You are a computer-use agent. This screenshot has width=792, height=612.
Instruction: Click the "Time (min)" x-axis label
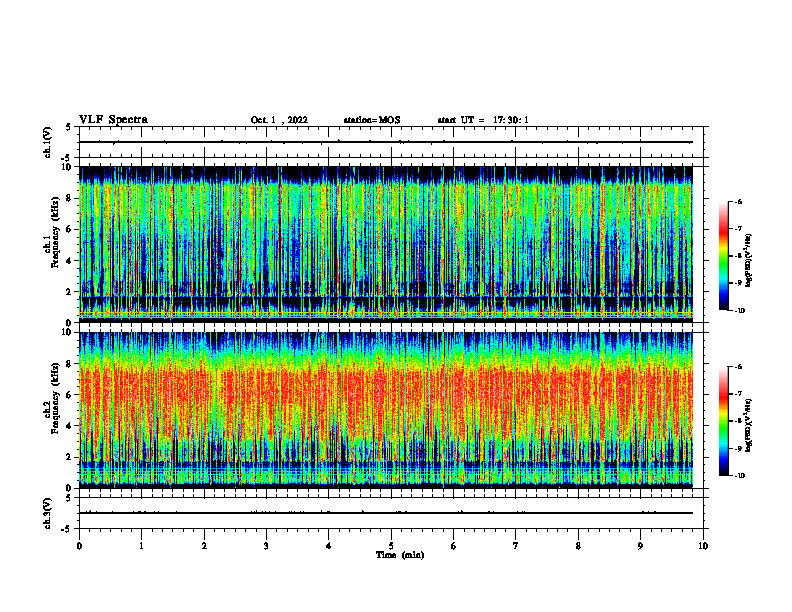tap(400, 555)
